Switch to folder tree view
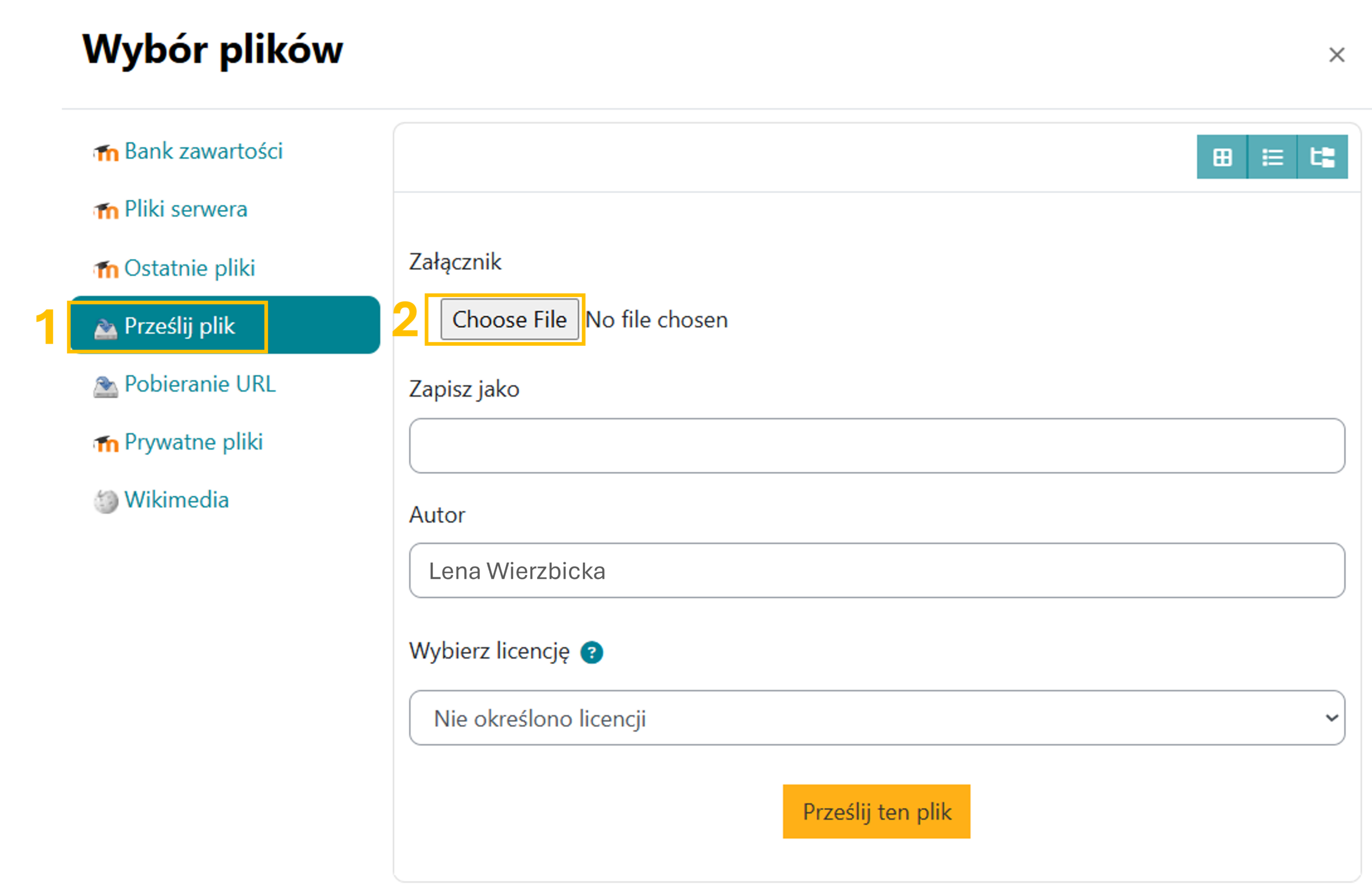1372x894 pixels. point(1322,157)
